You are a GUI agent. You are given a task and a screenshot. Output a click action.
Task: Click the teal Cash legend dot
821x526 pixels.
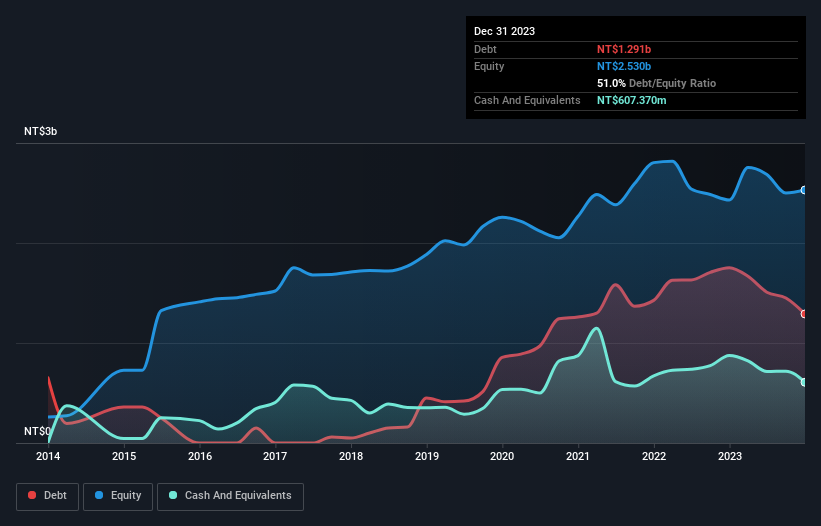[x=173, y=495]
